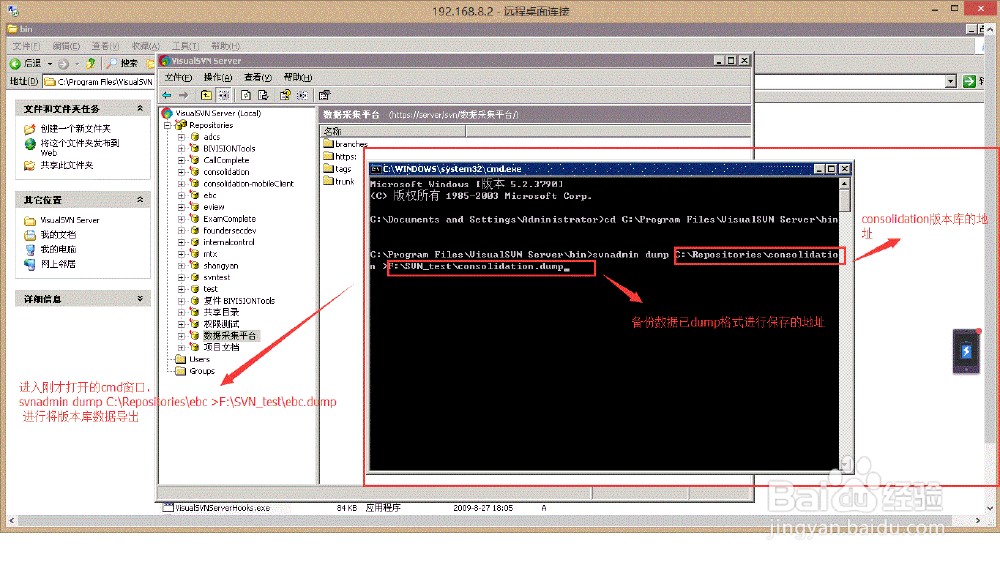This screenshot has height=562, width=1000.
Task: Click the horizontal scrollbar left arrow at bottom
Action: pyautogui.click(x=11, y=521)
